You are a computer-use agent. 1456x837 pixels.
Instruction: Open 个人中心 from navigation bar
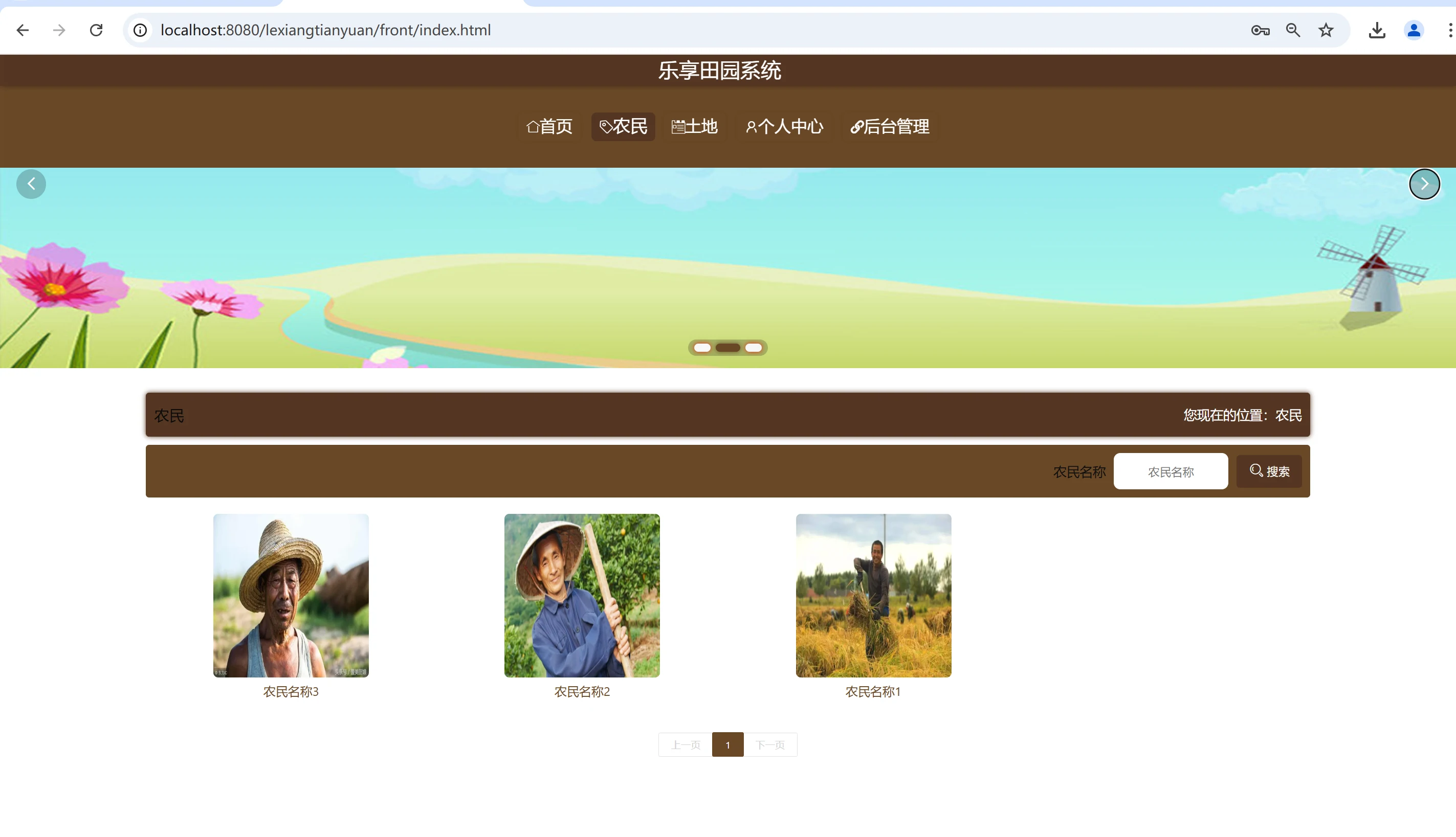pyautogui.click(x=784, y=126)
